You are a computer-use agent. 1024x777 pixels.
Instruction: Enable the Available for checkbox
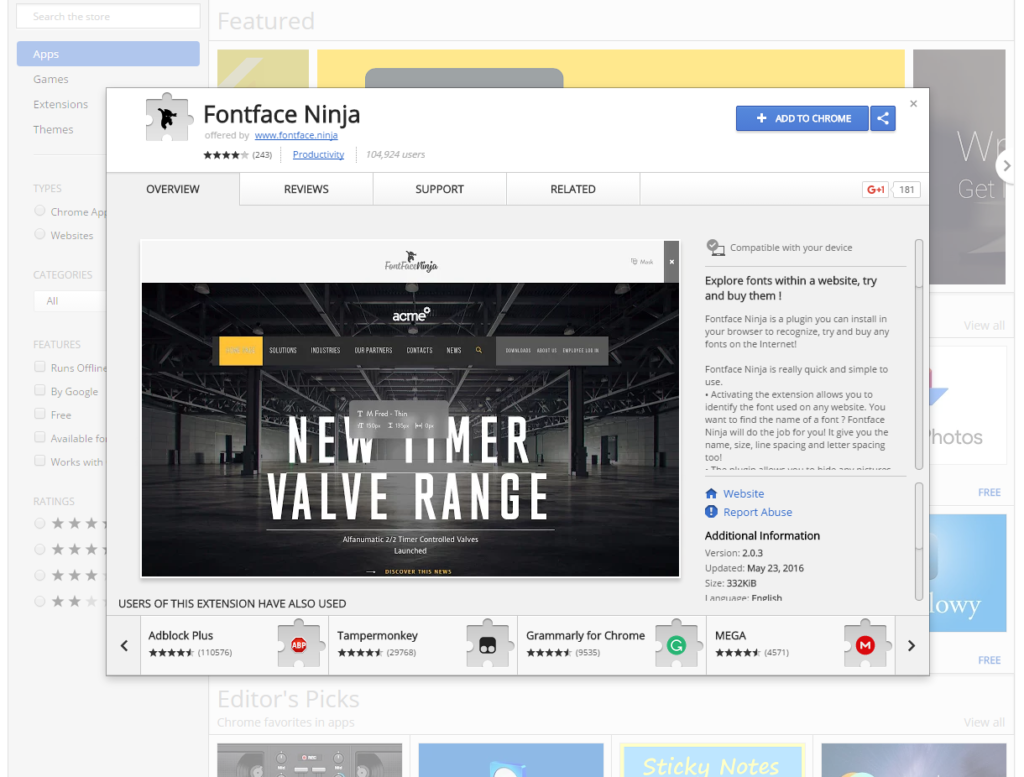pyautogui.click(x=40, y=437)
